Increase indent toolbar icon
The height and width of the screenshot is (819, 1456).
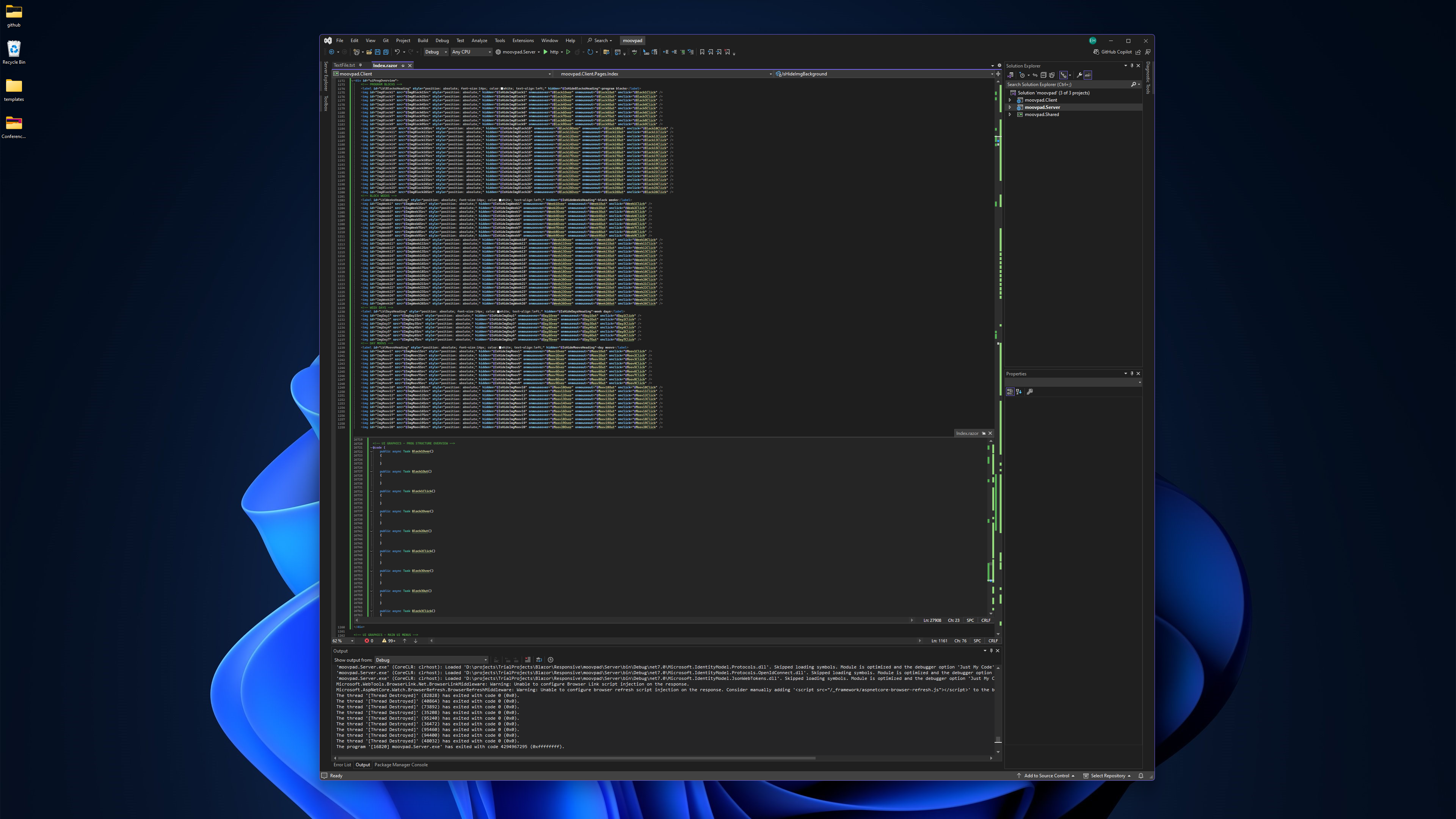coord(674,52)
